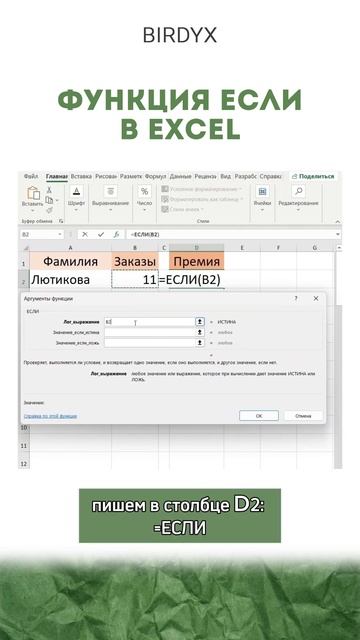Click the copy icon in Буфер обмена
360x640 pixels.
click(x=49, y=200)
